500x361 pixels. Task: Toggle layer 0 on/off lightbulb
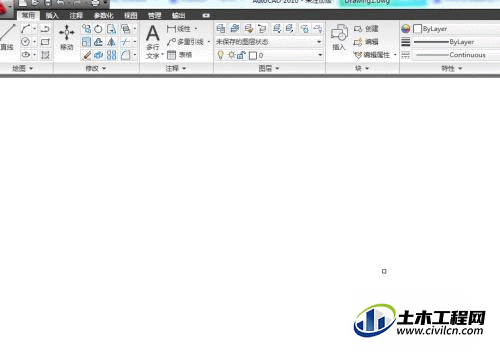pyautogui.click(x=220, y=55)
